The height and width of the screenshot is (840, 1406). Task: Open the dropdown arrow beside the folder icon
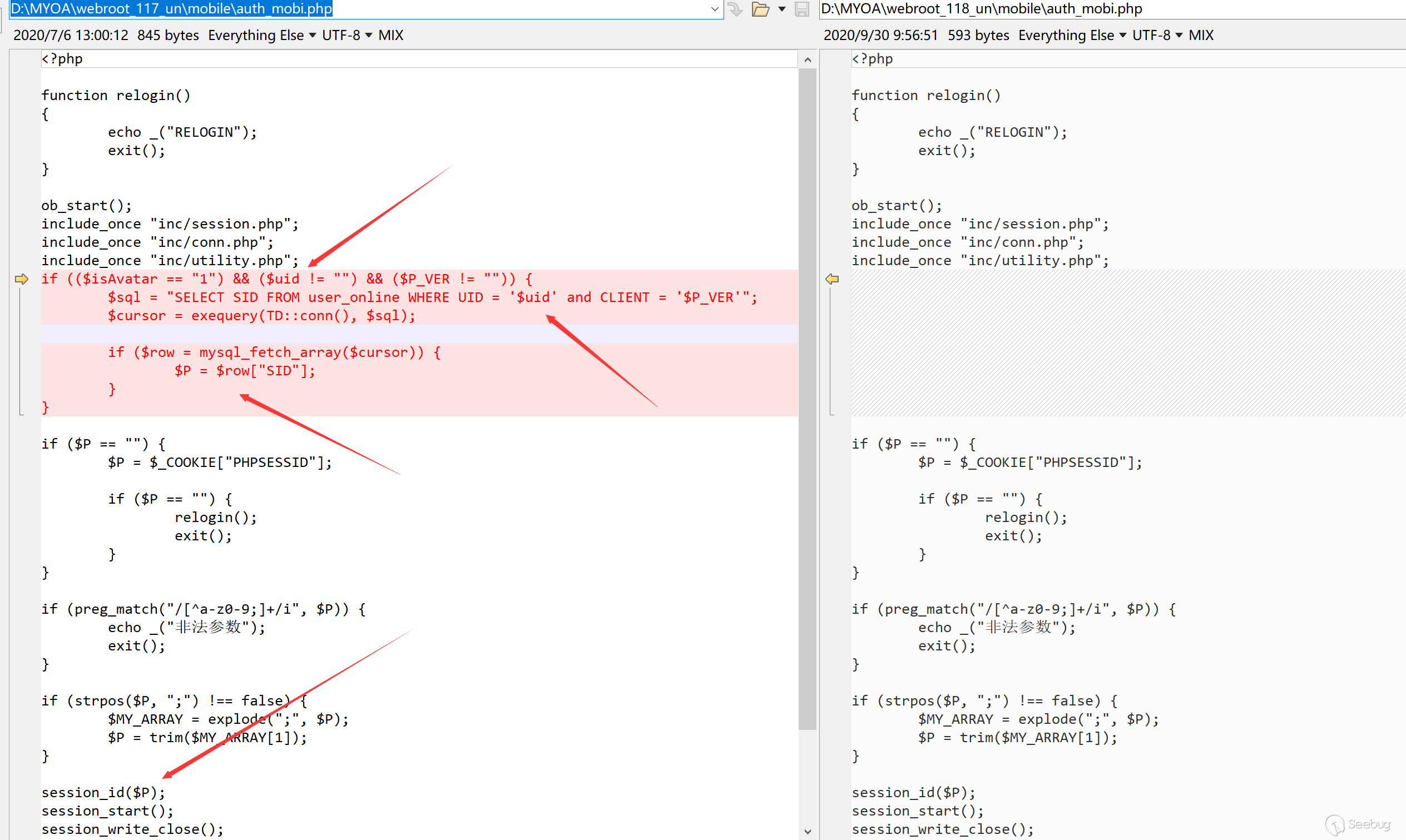coord(782,9)
